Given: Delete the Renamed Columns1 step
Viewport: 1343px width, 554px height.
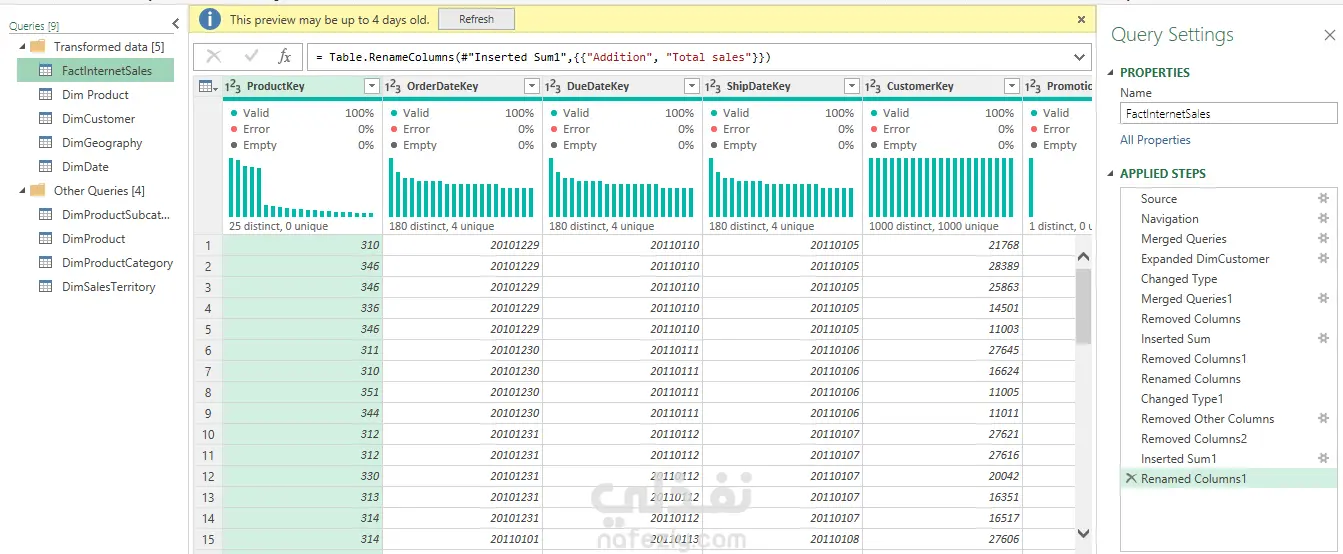Looking at the screenshot, I should point(1131,479).
